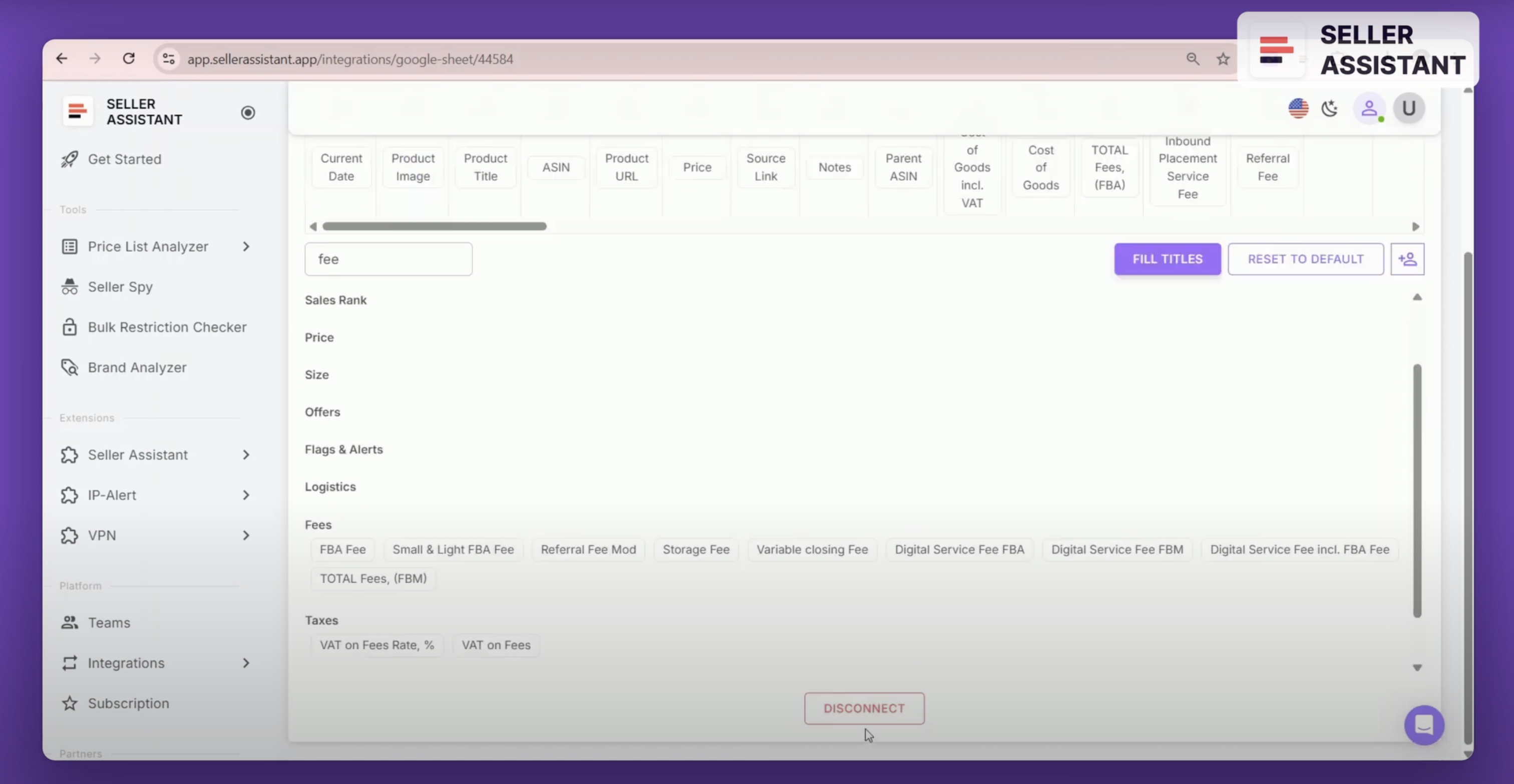This screenshot has height=784, width=1514.
Task: Click the US flag language icon
Action: (1298, 108)
